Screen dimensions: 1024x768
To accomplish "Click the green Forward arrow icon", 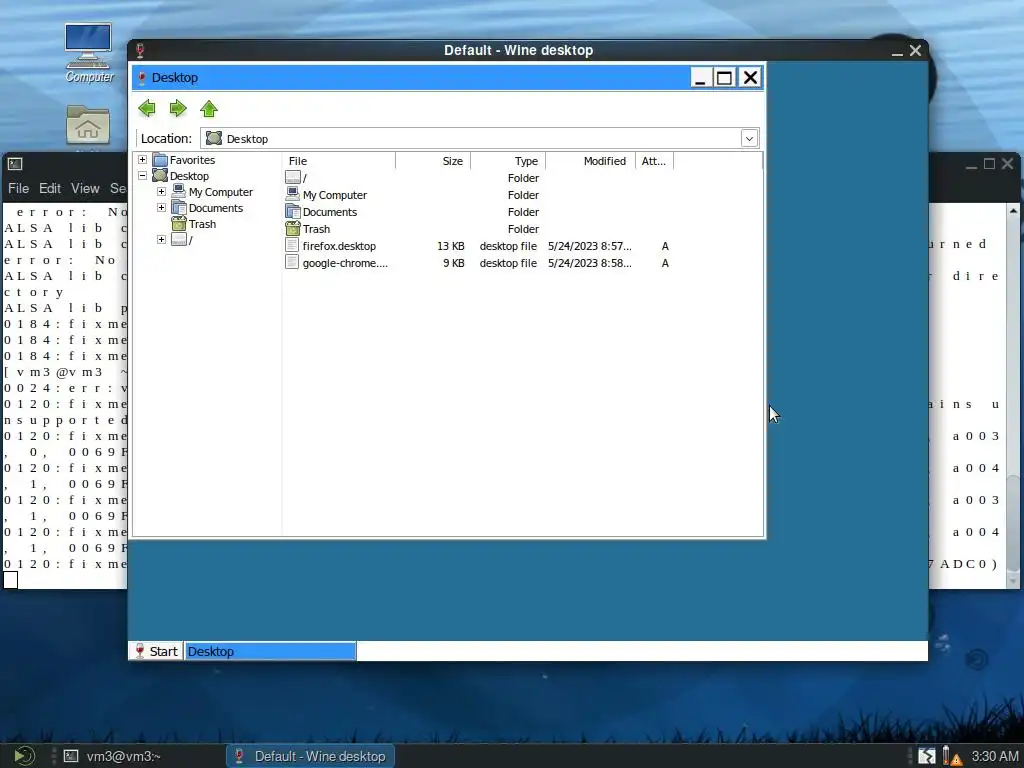I will tap(178, 108).
